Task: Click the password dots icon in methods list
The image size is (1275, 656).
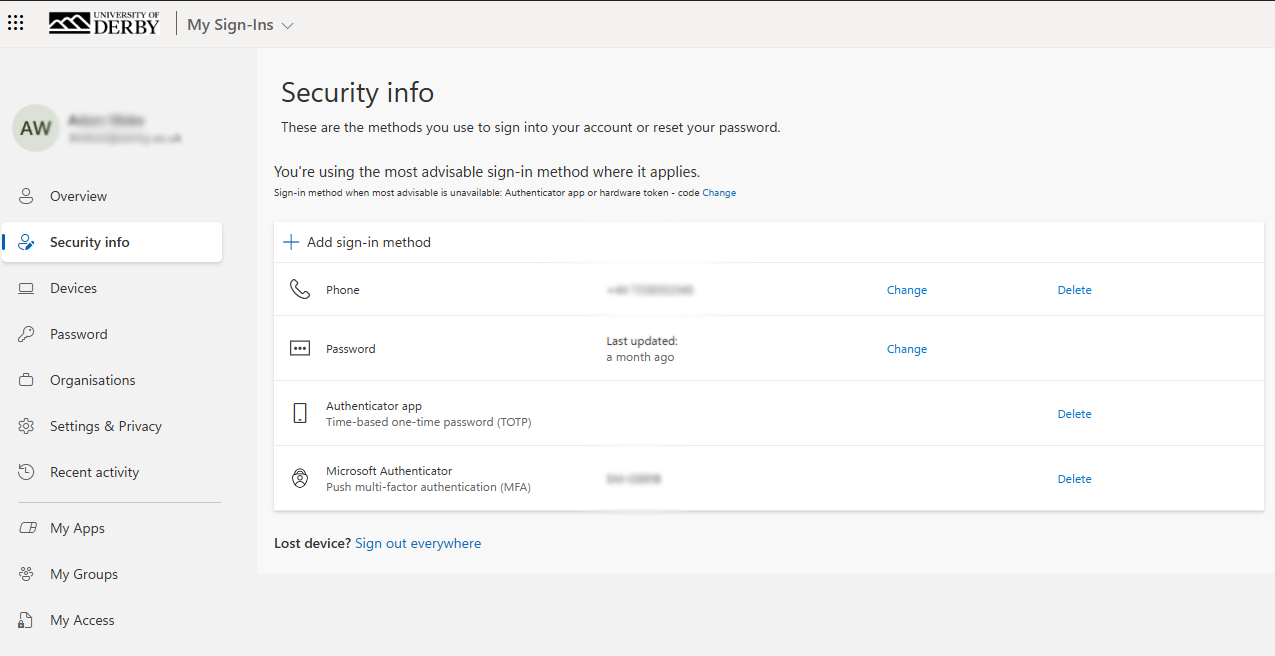Action: (299, 348)
